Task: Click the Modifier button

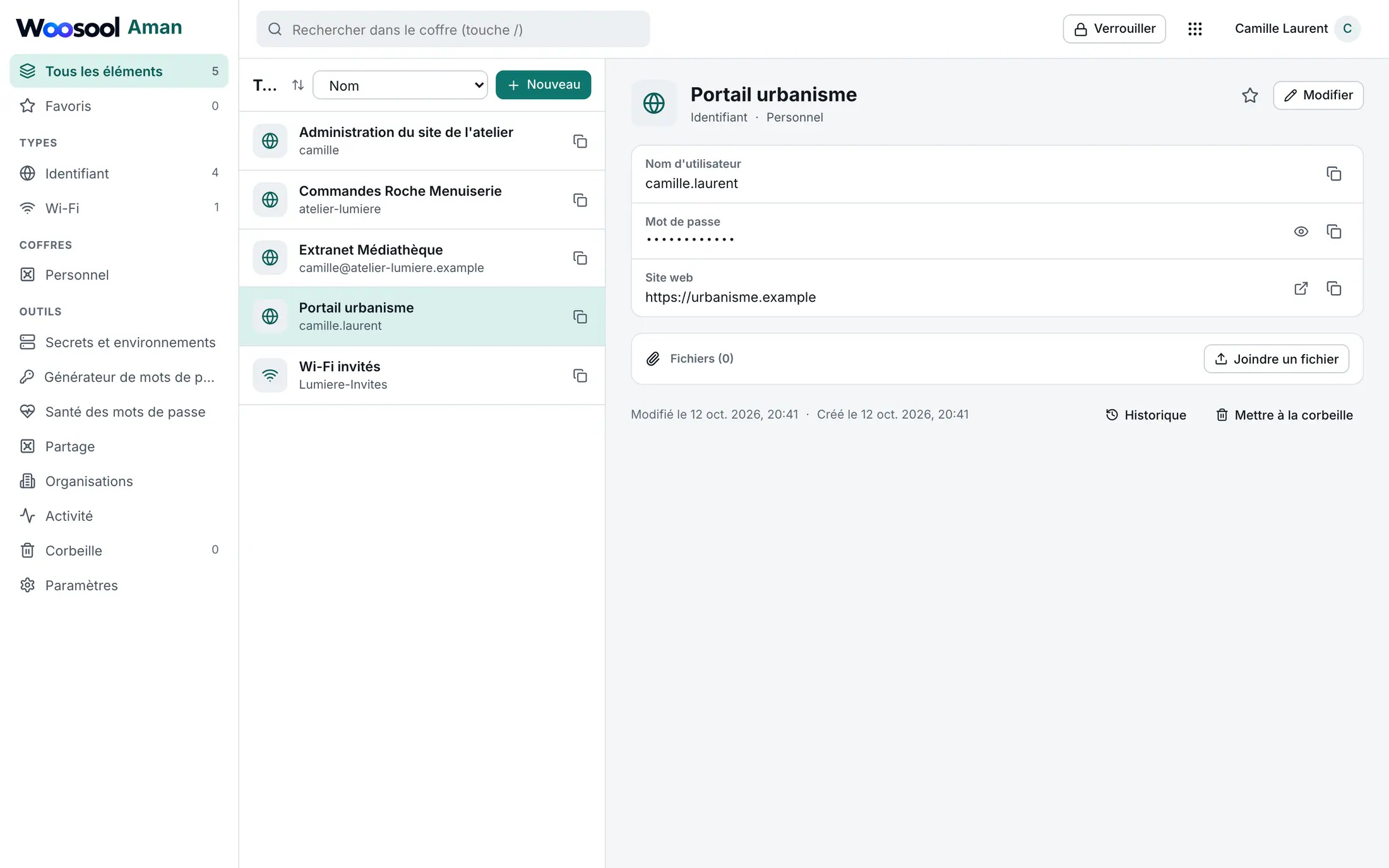Action: pyautogui.click(x=1318, y=95)
